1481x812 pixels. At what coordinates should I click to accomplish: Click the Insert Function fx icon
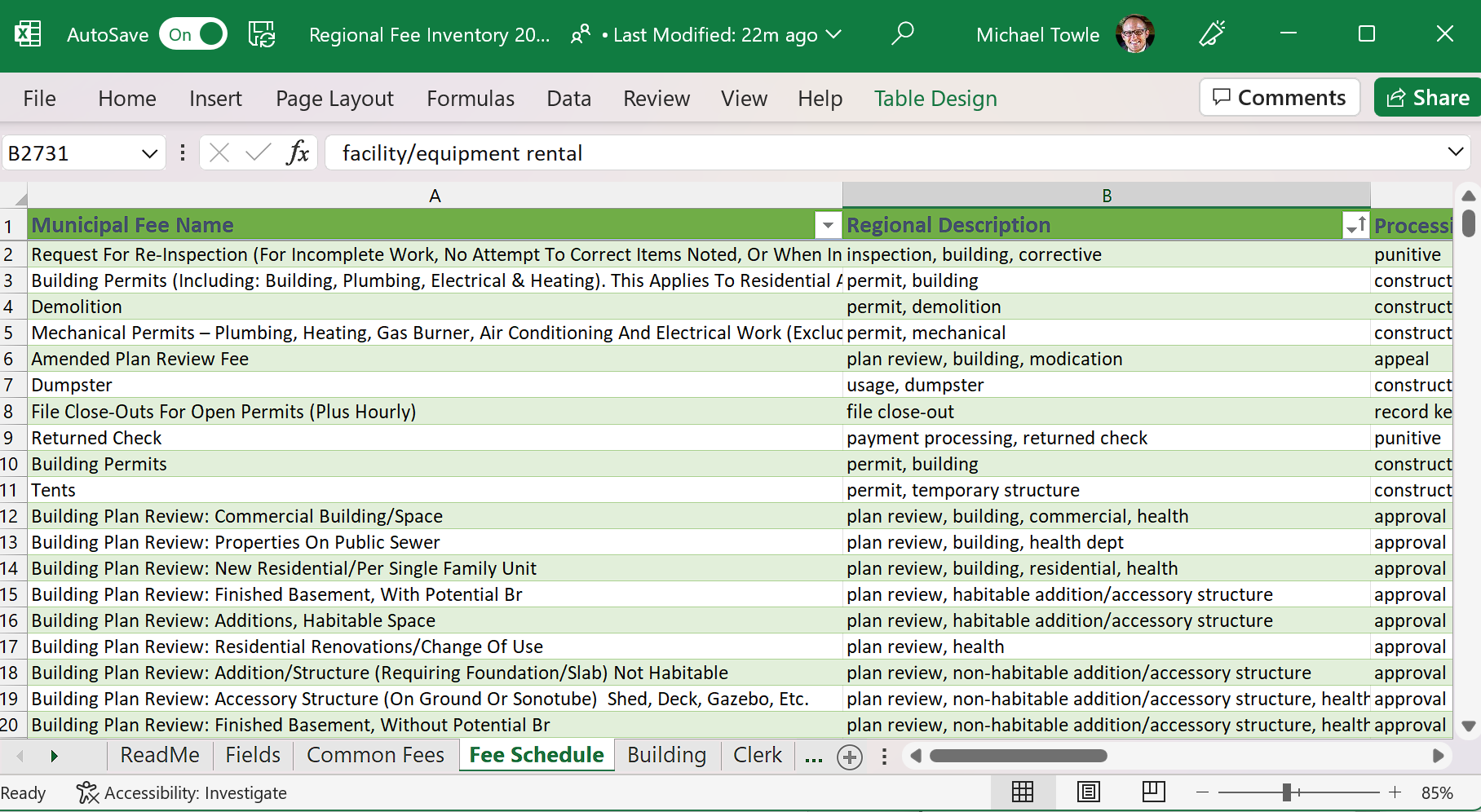298,153
